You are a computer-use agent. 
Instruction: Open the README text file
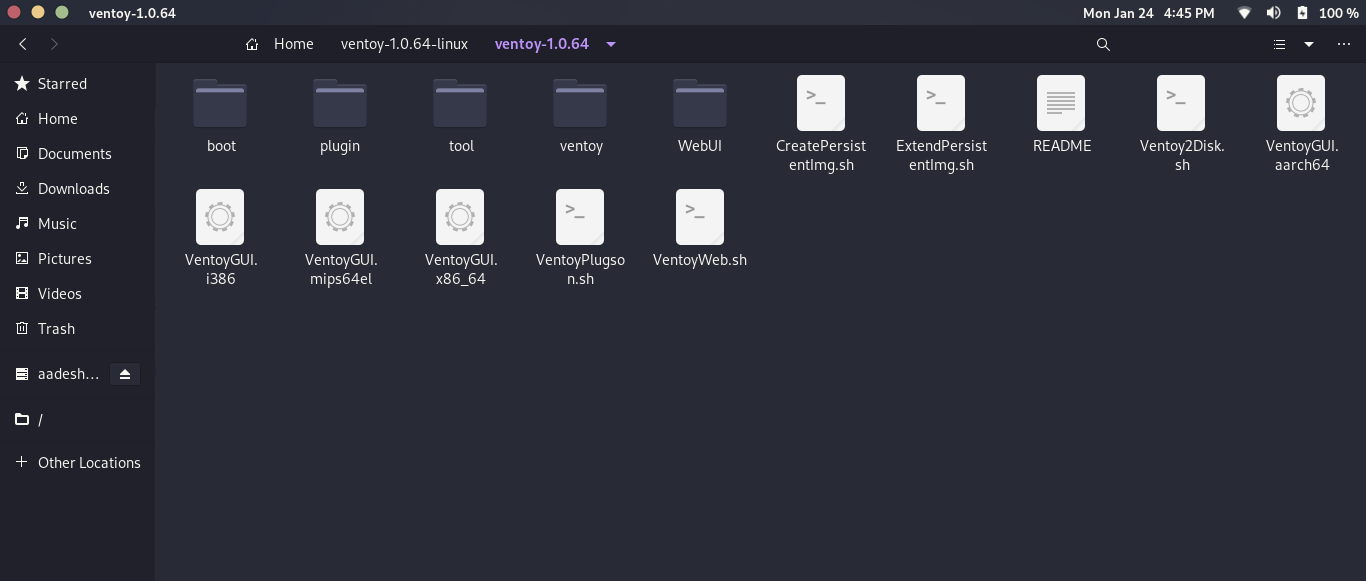click(1061, 104)
